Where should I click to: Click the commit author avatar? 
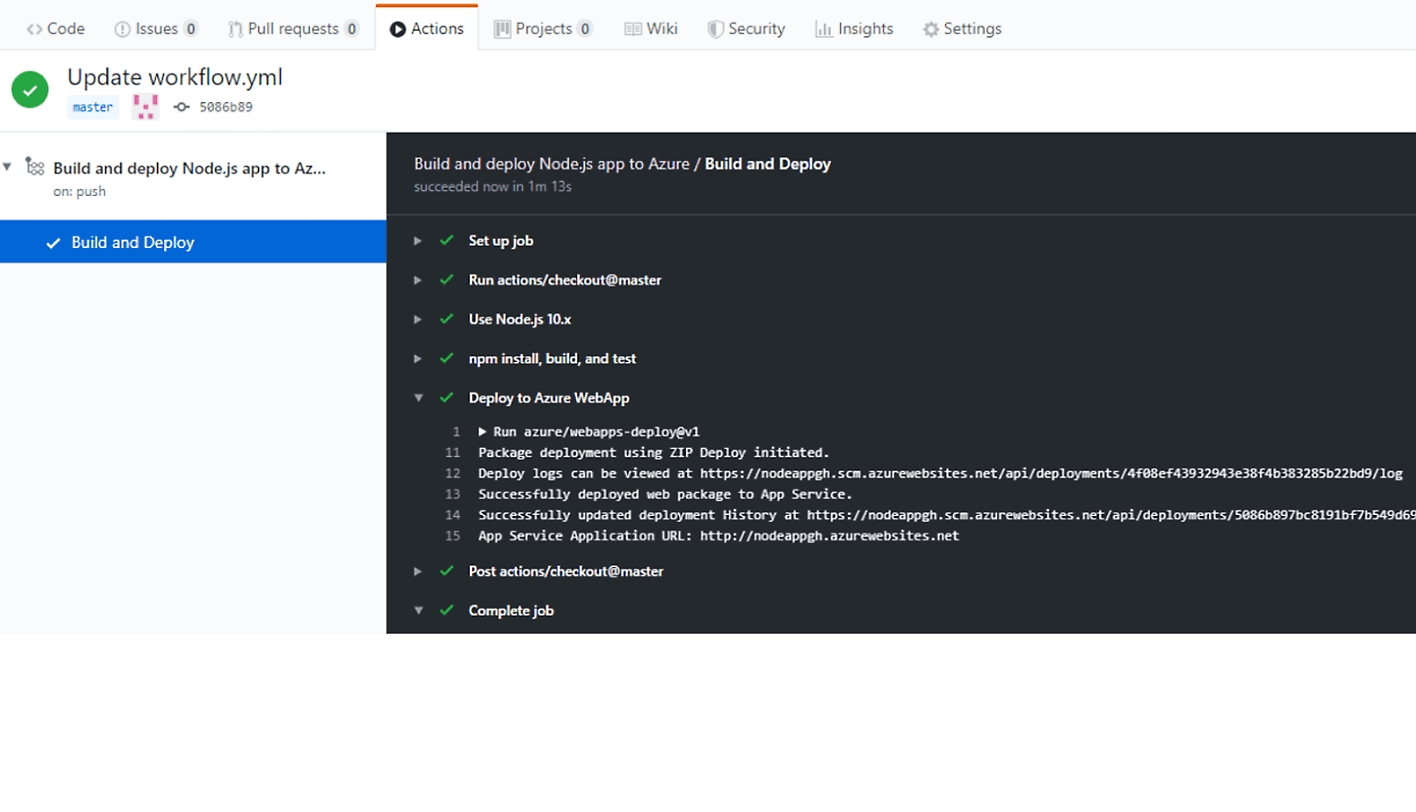pyautogui.click(x=146, y=107)
